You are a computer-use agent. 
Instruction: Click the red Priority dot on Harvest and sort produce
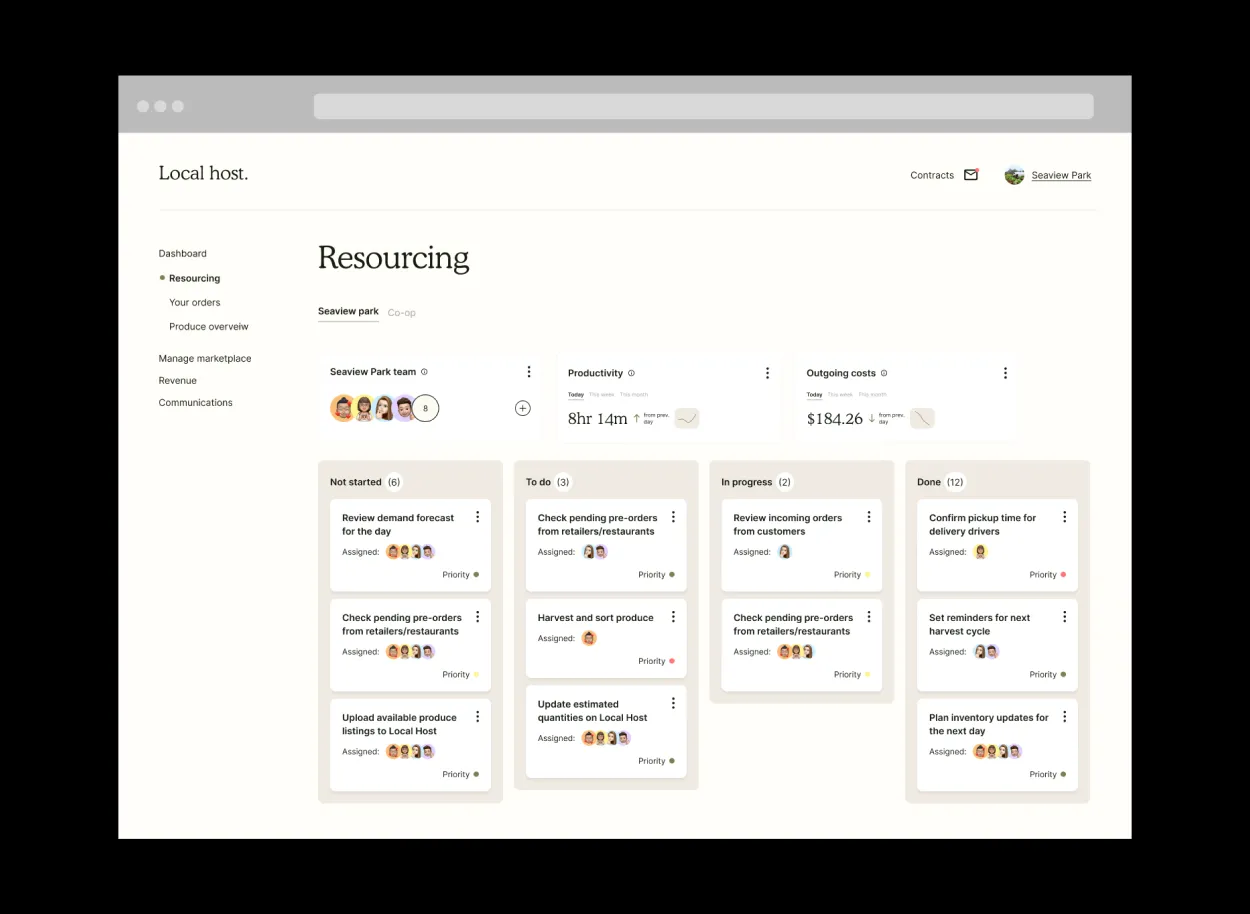tap(672, 661)
